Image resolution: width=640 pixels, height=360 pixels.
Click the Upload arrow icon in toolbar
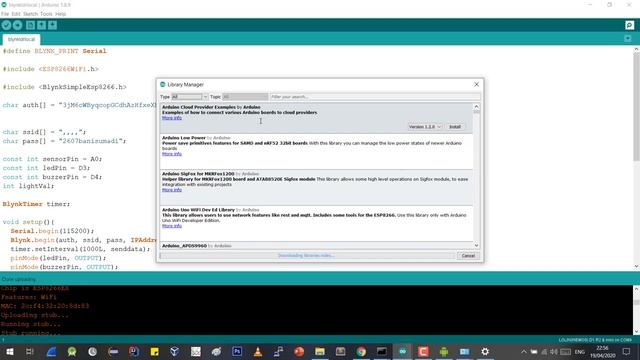tap(17, 25)
